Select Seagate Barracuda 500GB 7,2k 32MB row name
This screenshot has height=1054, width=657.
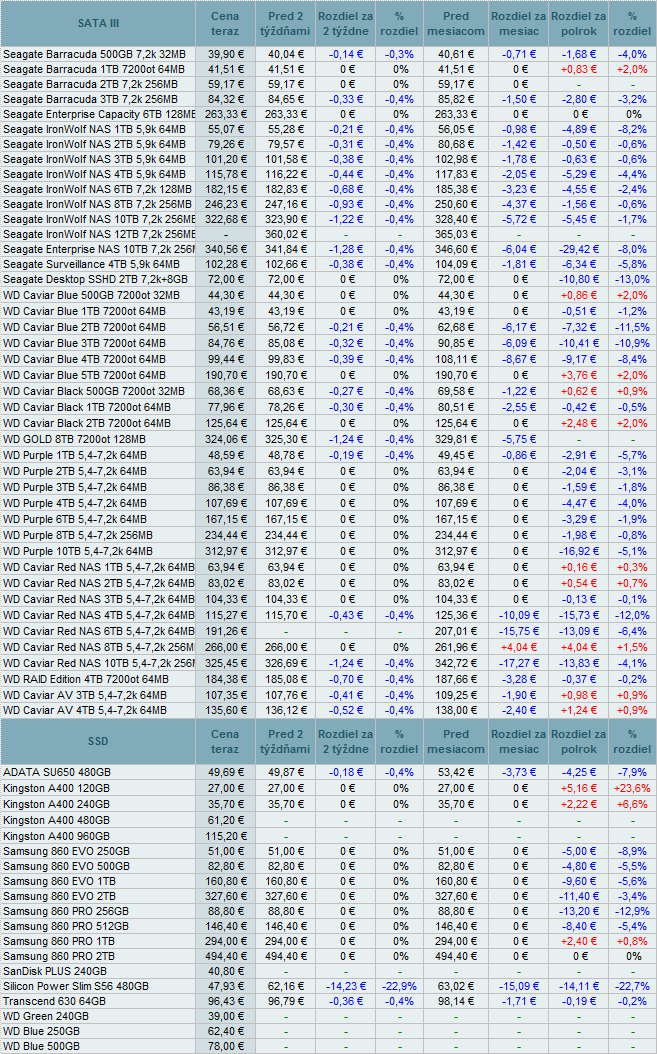tap(94, 54)
